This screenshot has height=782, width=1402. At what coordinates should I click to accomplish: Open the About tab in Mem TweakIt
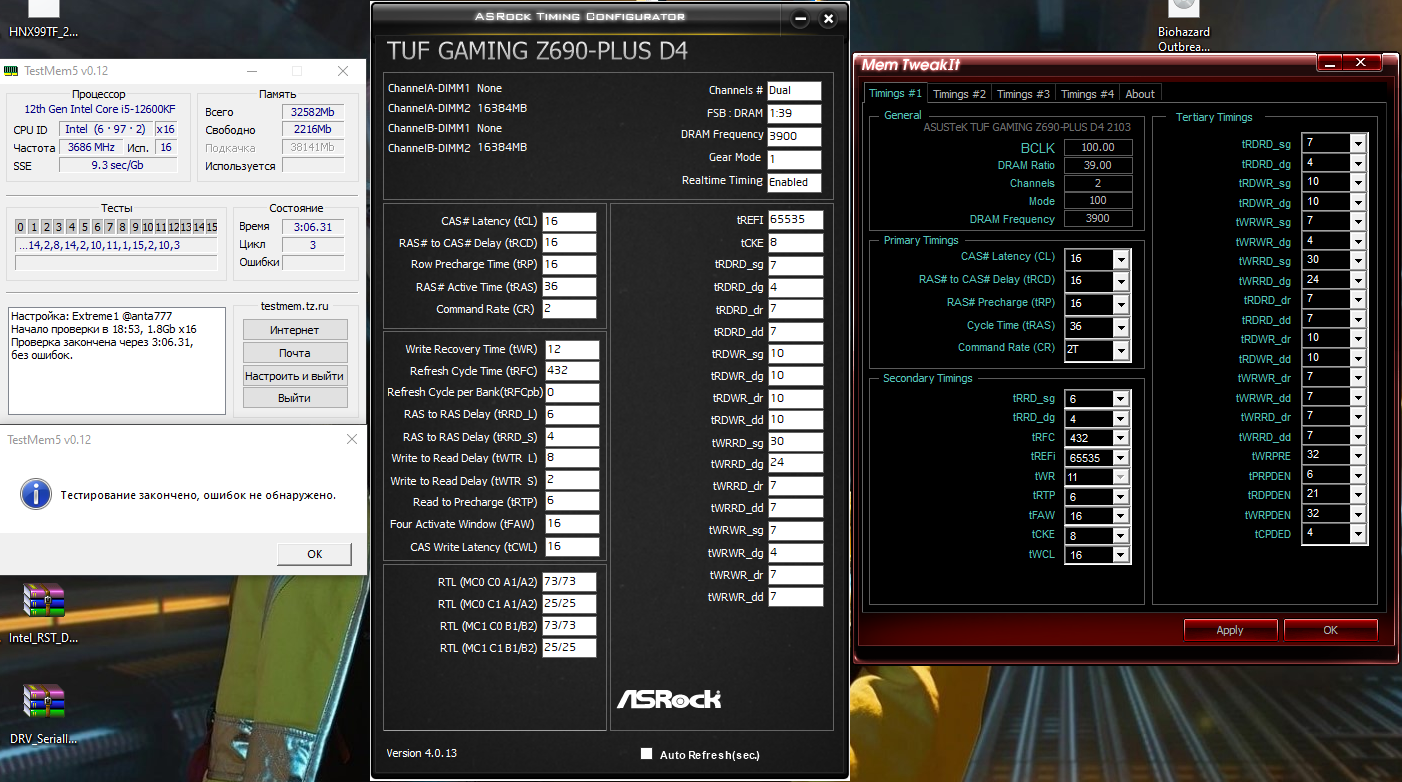click(1140, 94)
